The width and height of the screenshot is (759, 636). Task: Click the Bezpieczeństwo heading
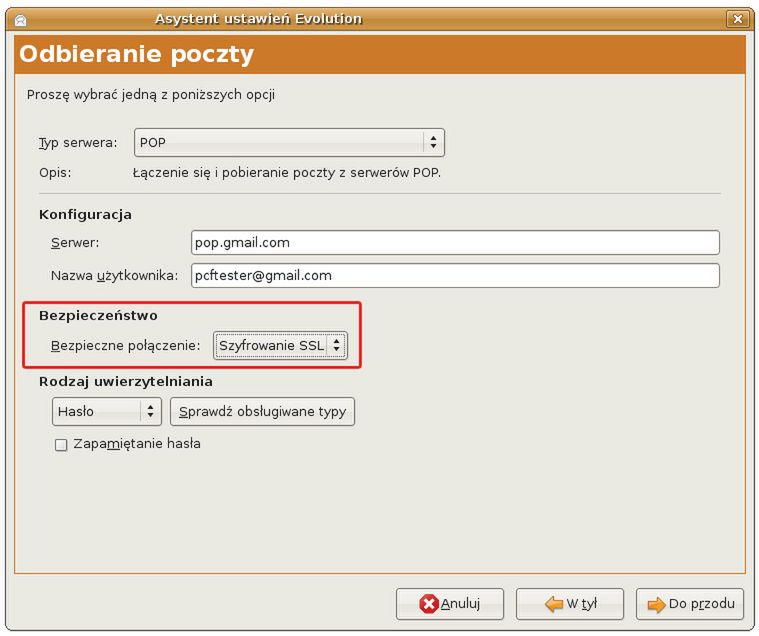pos(98,316)
